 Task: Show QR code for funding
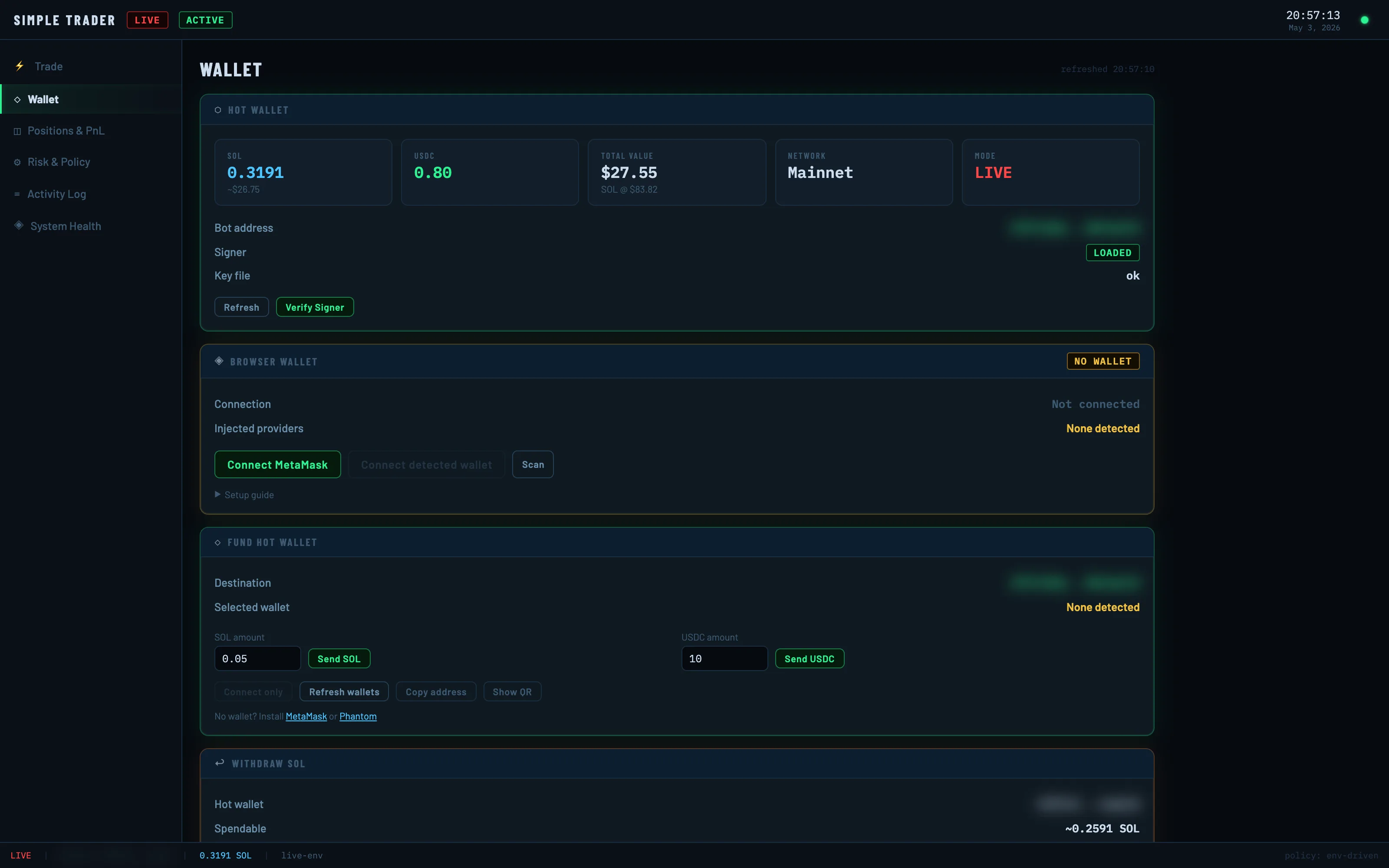[513, 692]
